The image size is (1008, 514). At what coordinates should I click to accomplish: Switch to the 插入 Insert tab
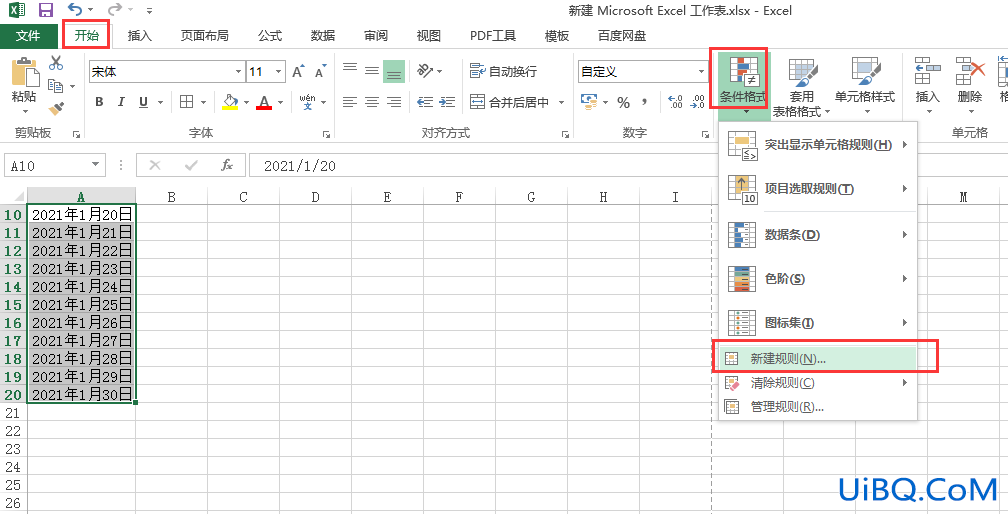coord(140,36)
